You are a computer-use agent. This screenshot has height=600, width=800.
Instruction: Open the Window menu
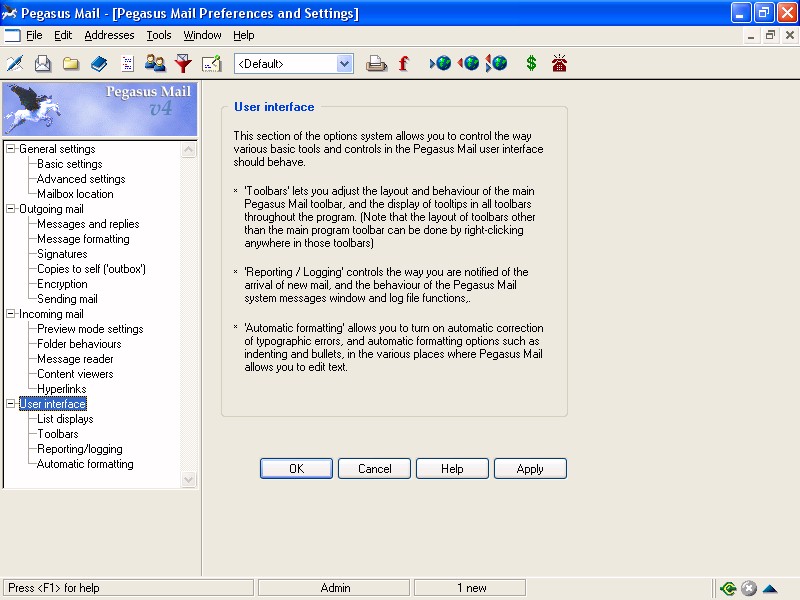202,35
